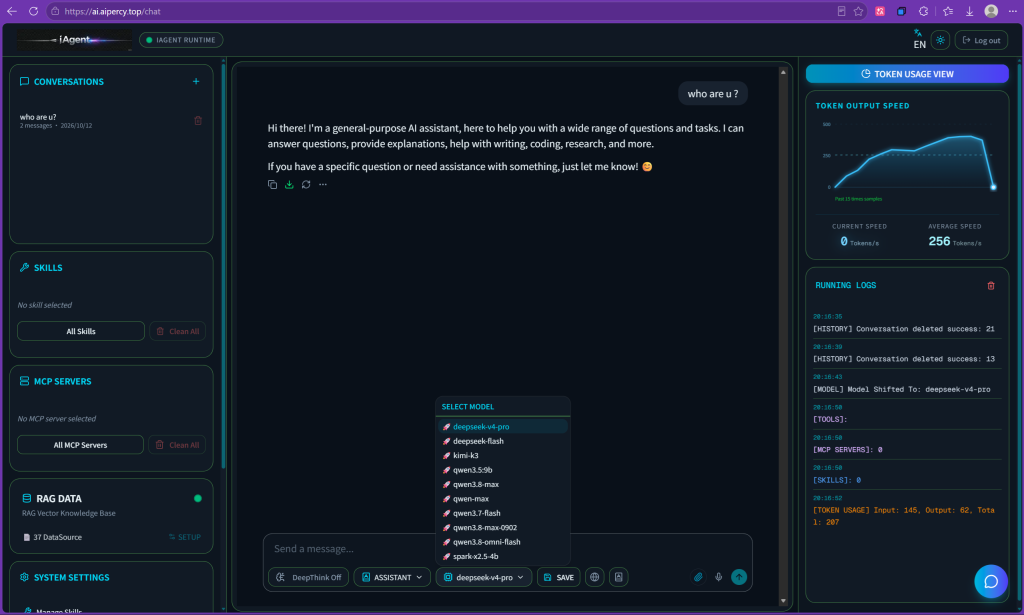Open more options under the reply
1024x615 pixels.
[323, 185]
